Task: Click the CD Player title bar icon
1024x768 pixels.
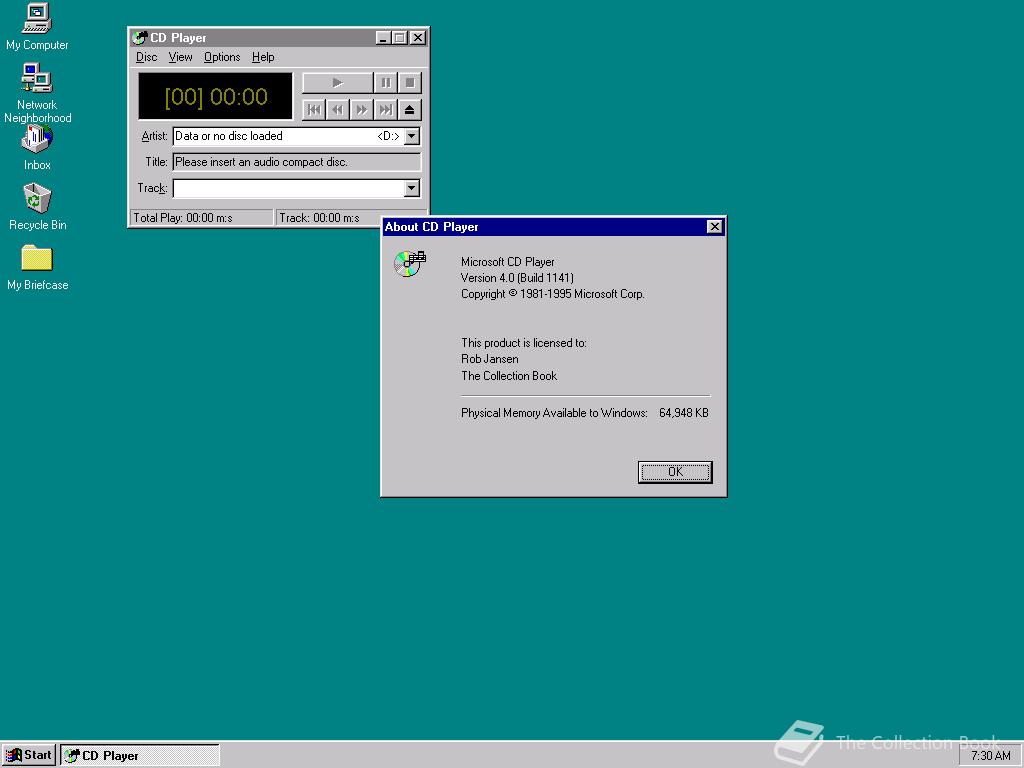Action: pos(139,38)
